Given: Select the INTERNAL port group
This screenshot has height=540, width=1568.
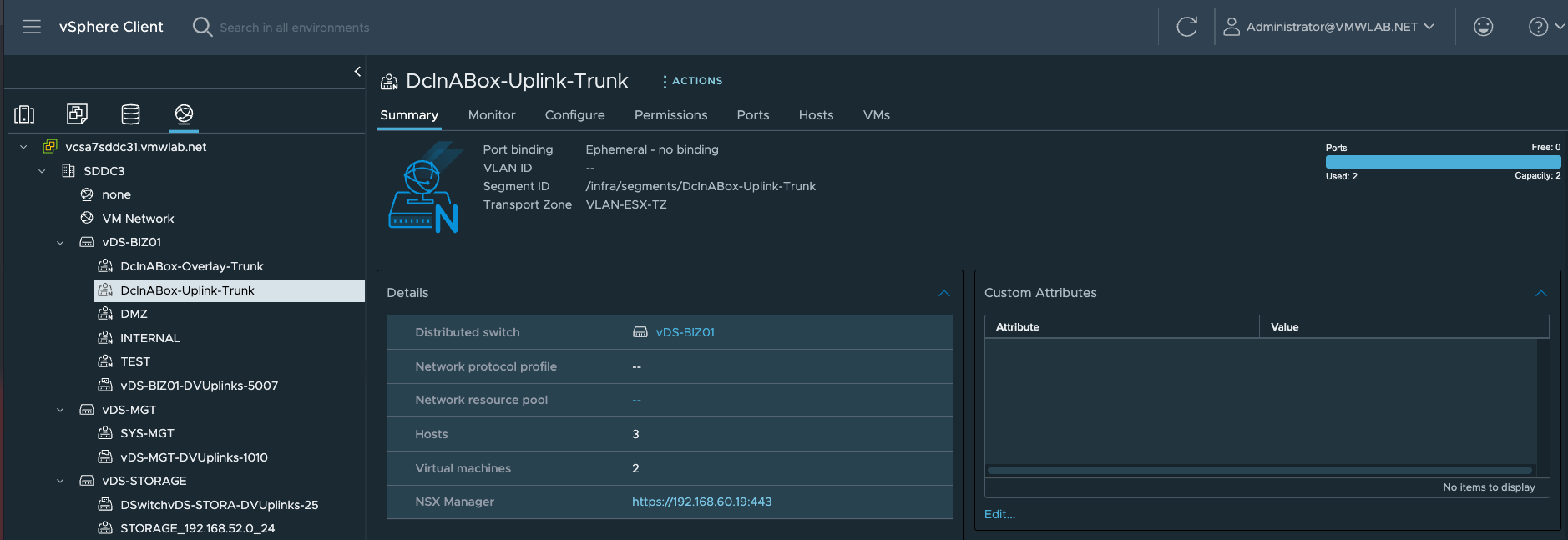Looking at the screenshot, I should click(x=150, y=338).
